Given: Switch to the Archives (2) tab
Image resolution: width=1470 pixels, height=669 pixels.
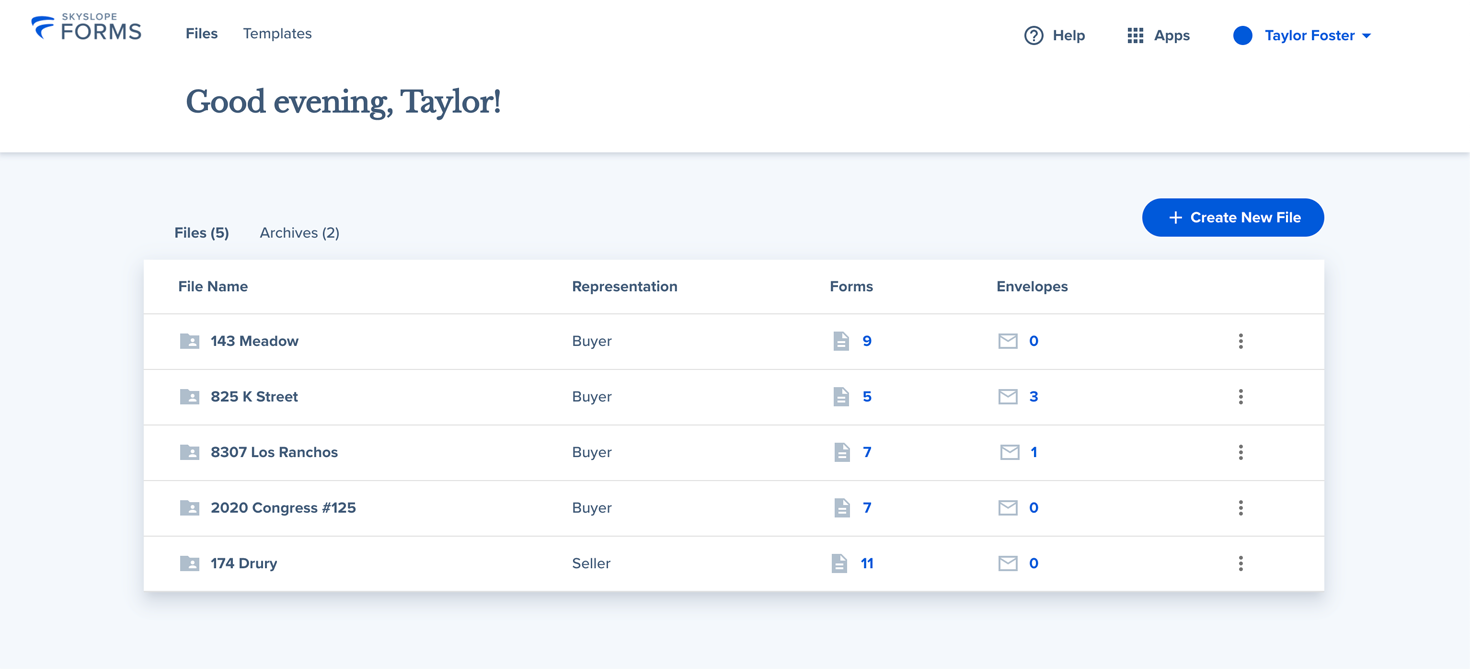Looking at the screenshot, I should pyautogui.click(x=299, y=233).
